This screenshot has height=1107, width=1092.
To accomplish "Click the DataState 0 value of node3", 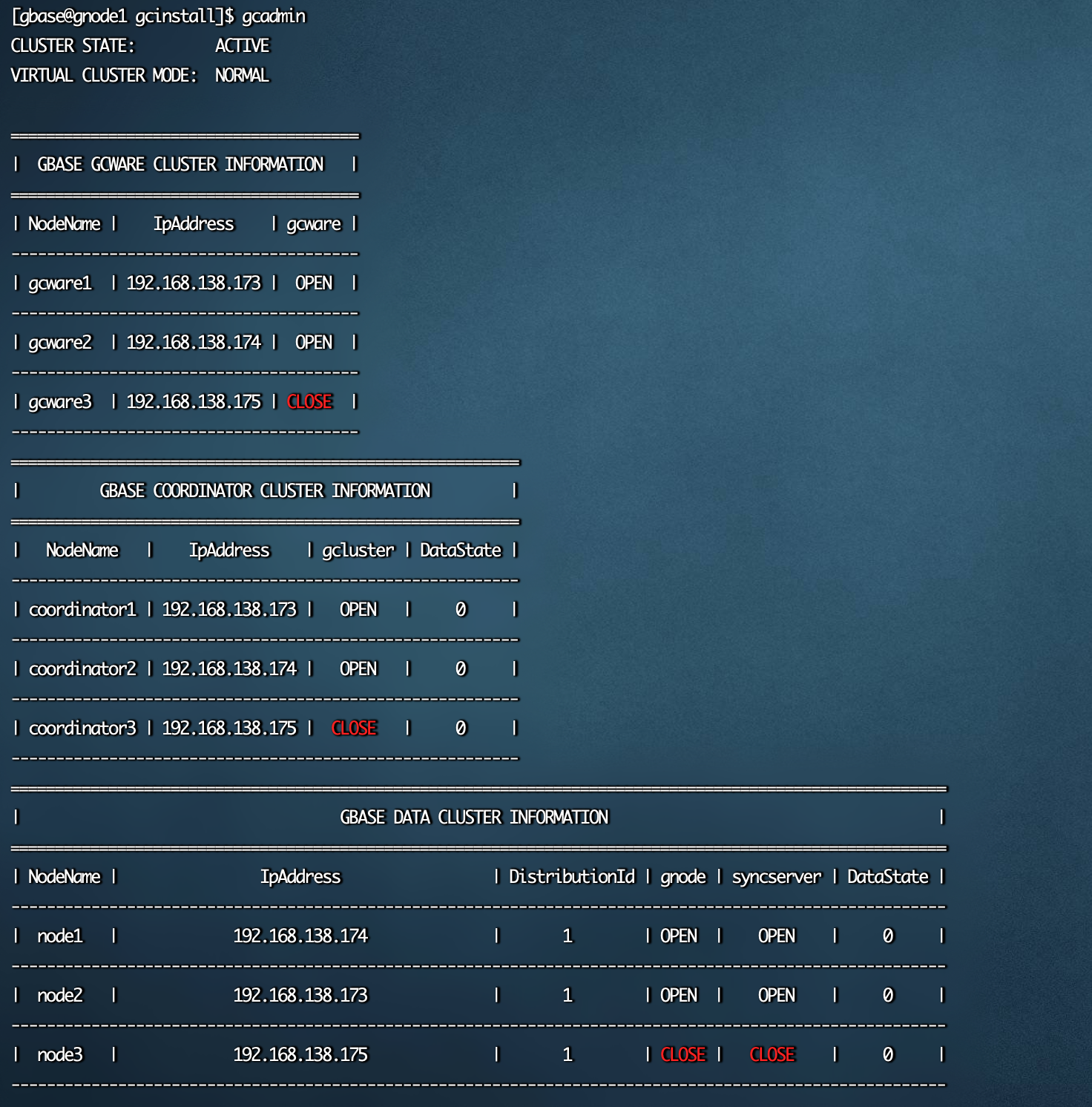I will pos(888,1055).
